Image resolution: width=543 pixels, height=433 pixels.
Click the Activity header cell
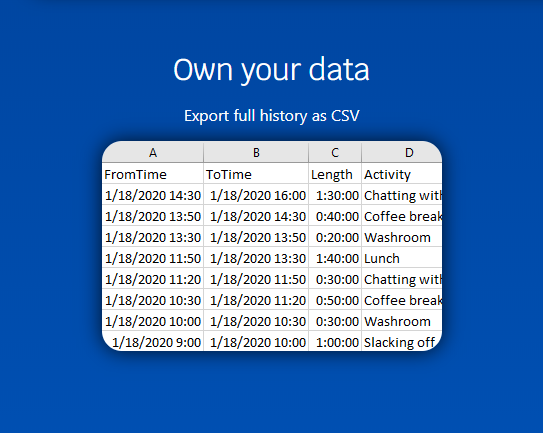click(x=402, y=174)
